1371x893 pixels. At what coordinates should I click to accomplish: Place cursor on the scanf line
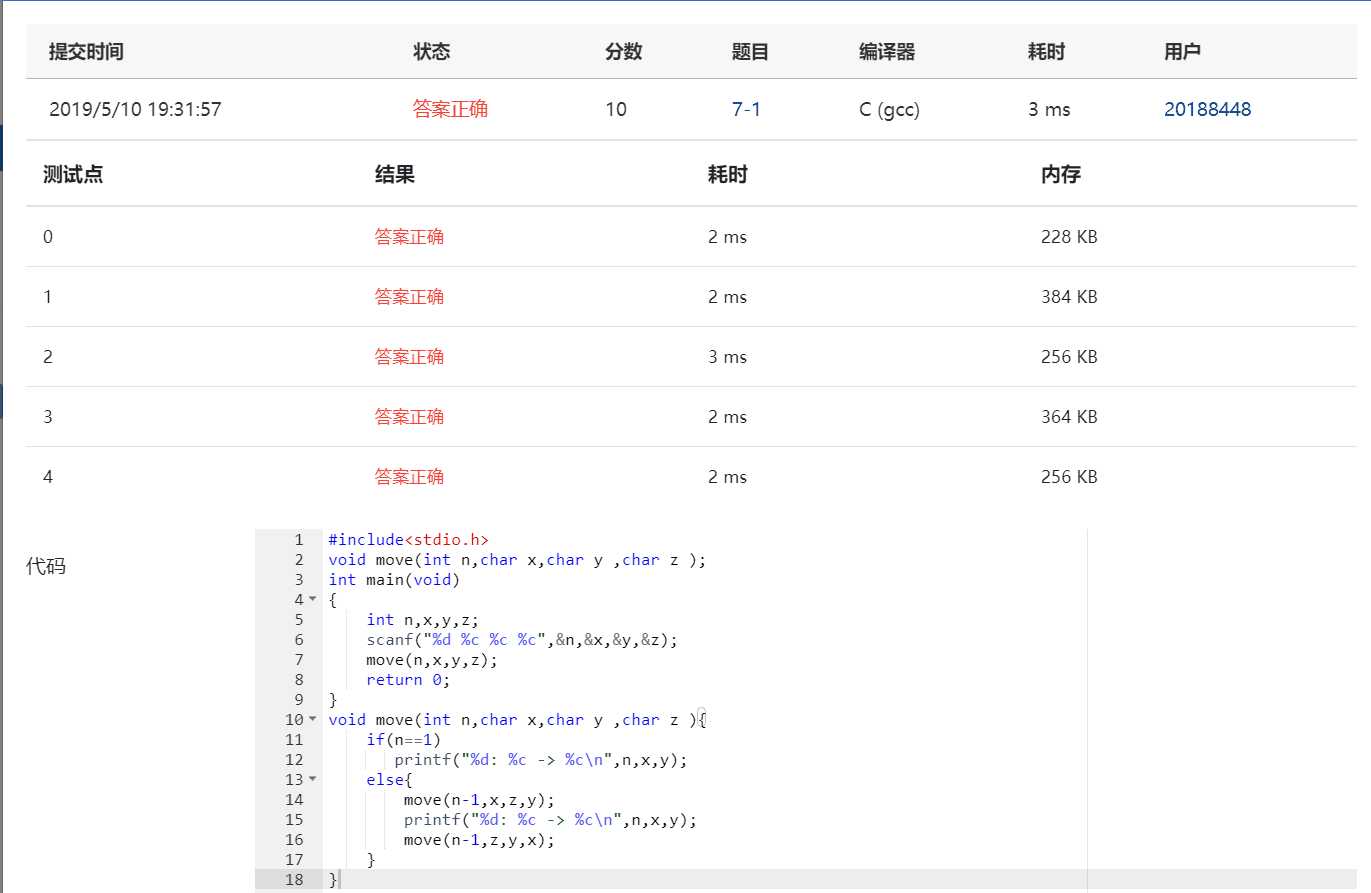(x=522, y=640)
